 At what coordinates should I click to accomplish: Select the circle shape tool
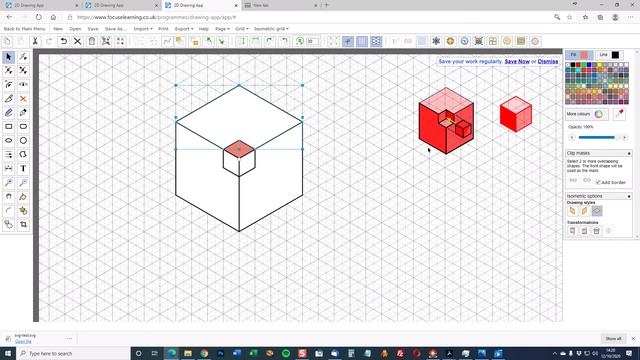23,140
